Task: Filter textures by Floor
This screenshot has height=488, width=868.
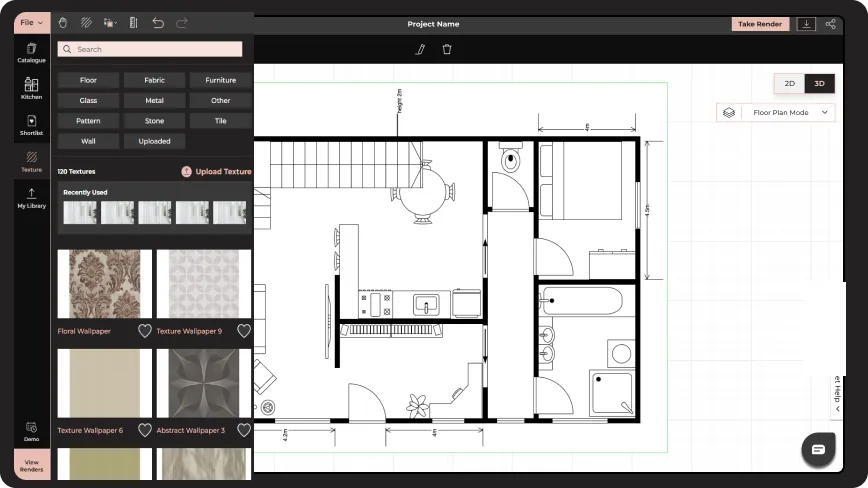Action: pos(88,80)
